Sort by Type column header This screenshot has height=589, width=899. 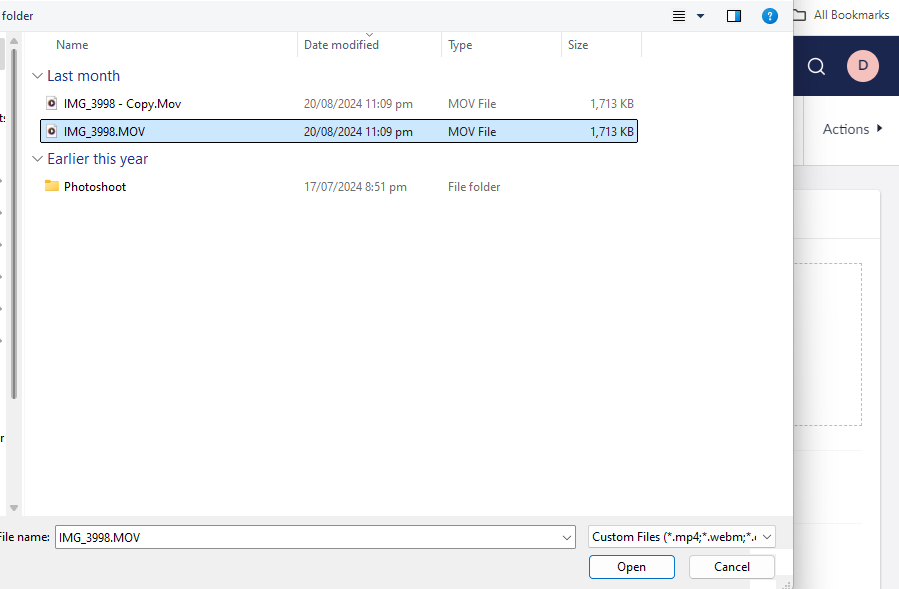(x=460, y=45)
